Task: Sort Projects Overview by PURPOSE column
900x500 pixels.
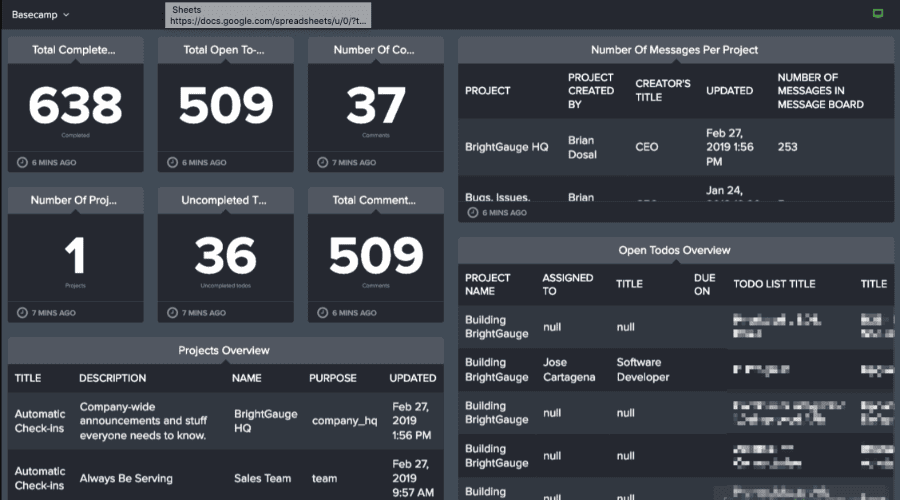Action: (x=333, y=378)
